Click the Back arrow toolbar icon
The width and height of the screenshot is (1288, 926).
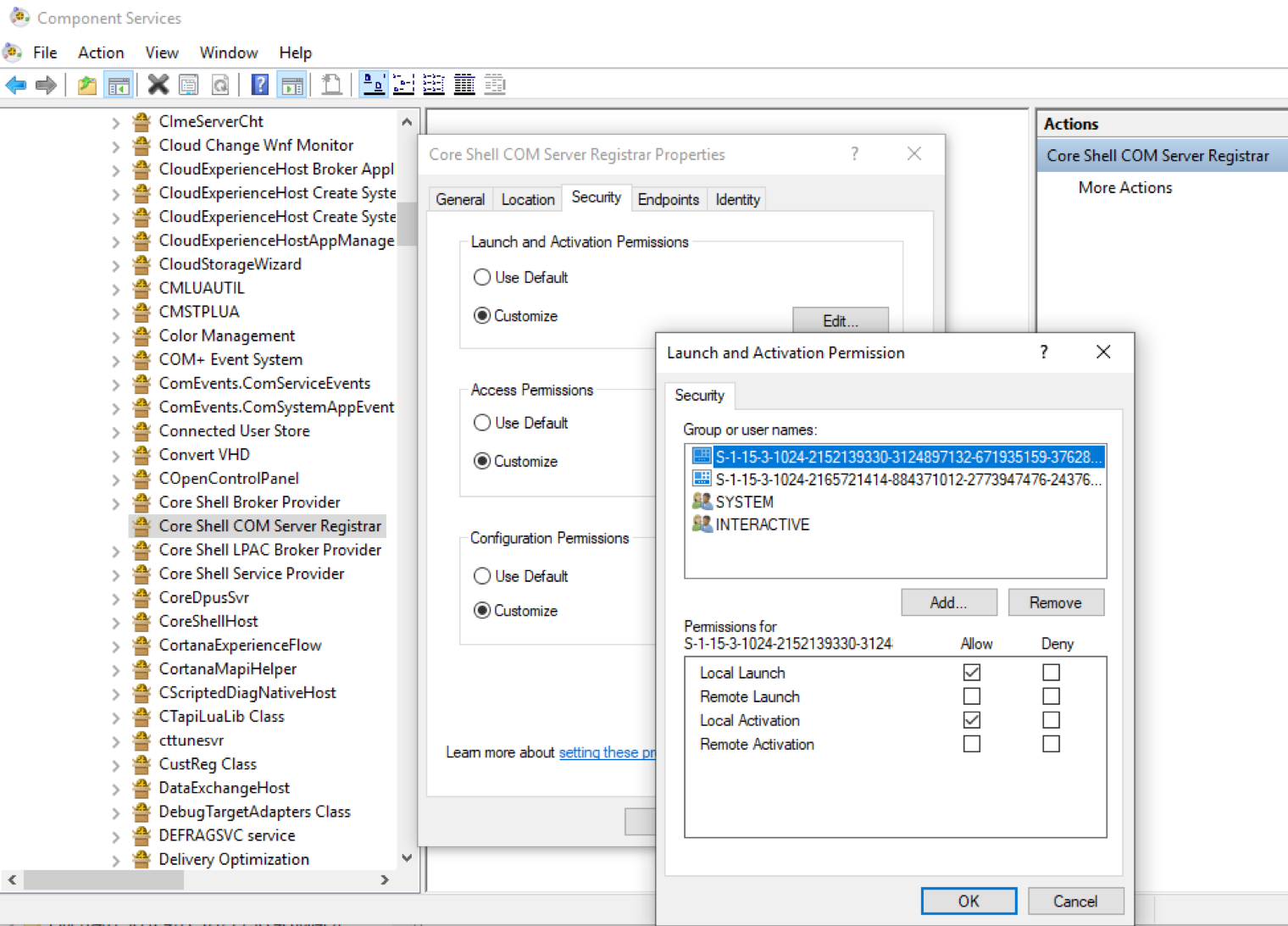[x=16, y=85]
